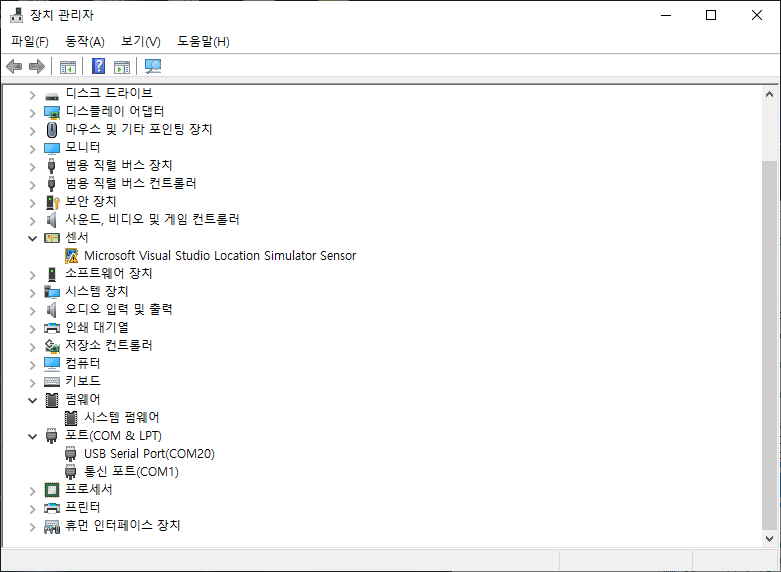Click the scrollbar up arrow
Viewport: 781px width, 572px height.
769,94
